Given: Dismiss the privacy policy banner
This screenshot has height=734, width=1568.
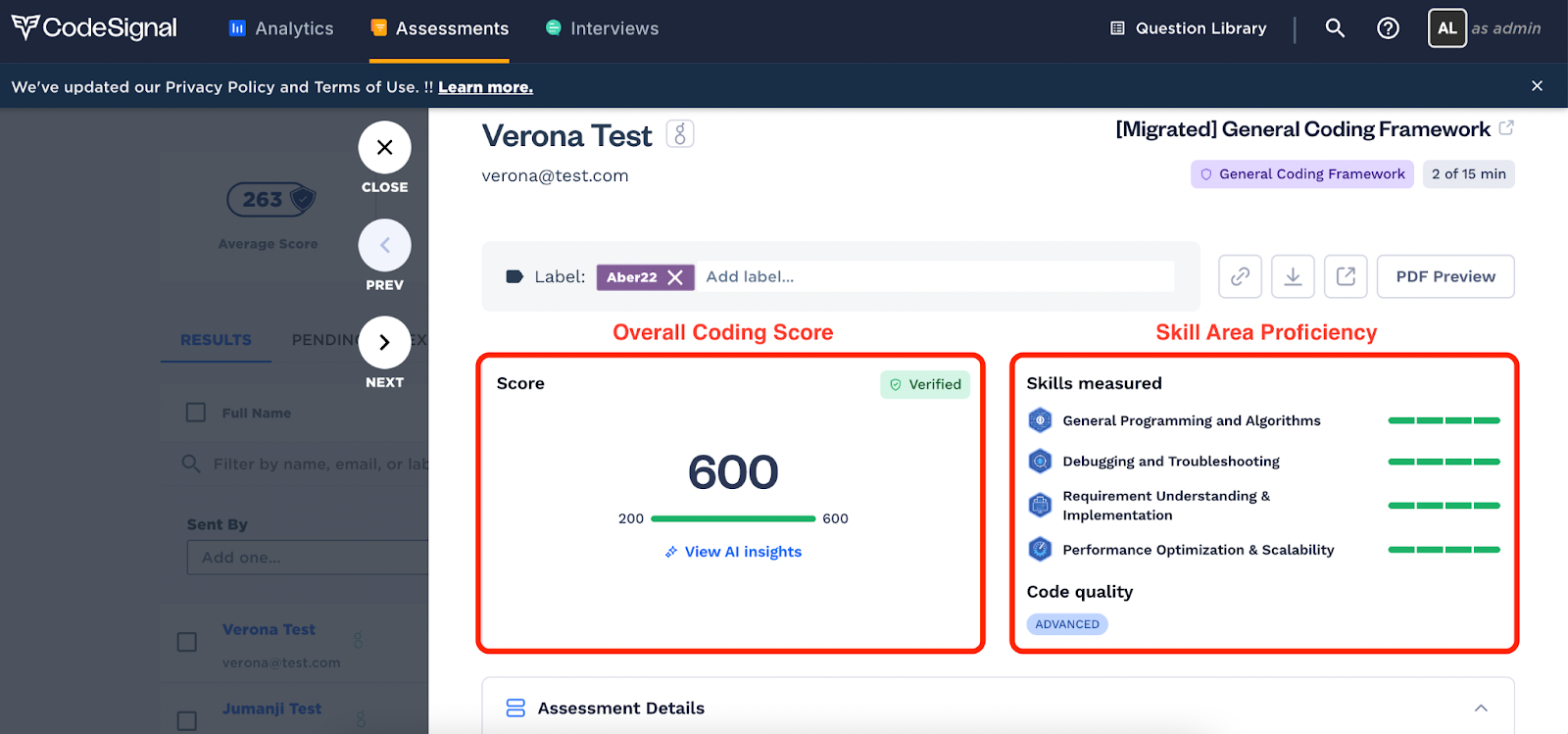Looking at the screenshot, I should (1537, 86).
